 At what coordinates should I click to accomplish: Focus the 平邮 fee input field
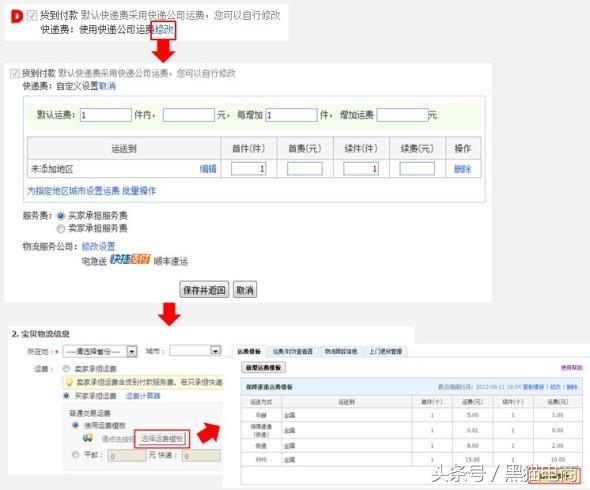tap(126, 456)
